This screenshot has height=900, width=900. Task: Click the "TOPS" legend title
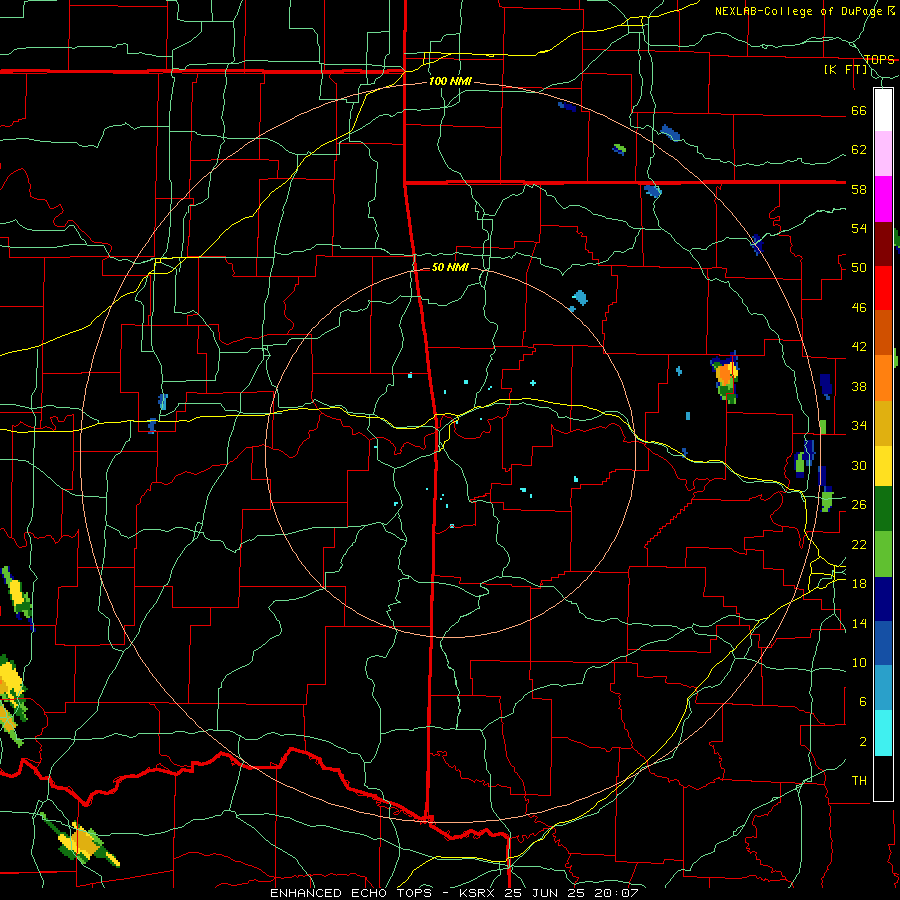(x=879, y=60)
